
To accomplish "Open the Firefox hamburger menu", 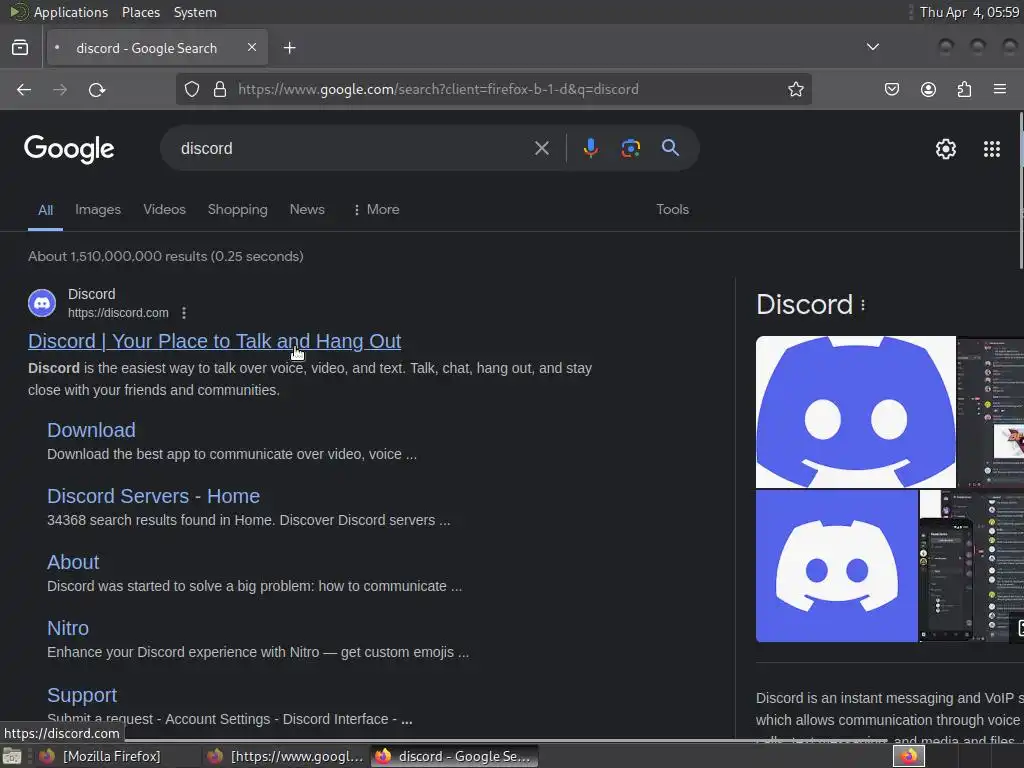I will 1000,89.
